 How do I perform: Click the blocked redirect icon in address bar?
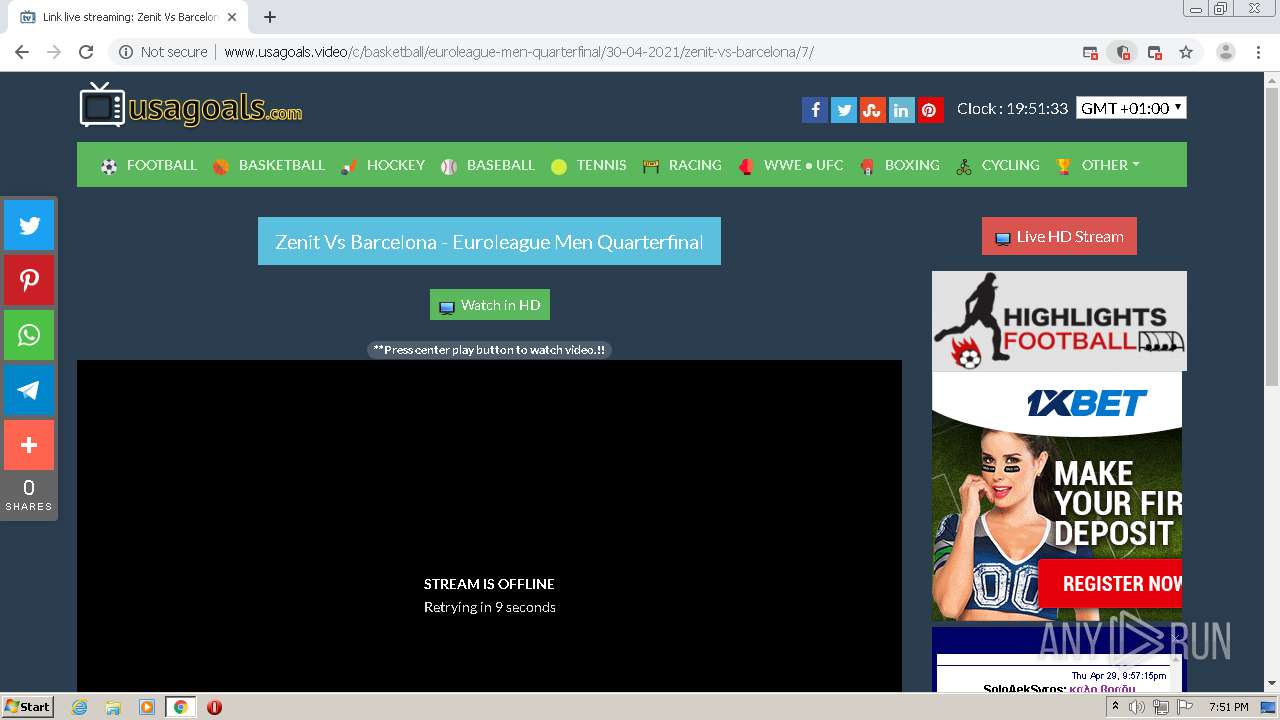pyautogui.click(x=1155, y=52)
